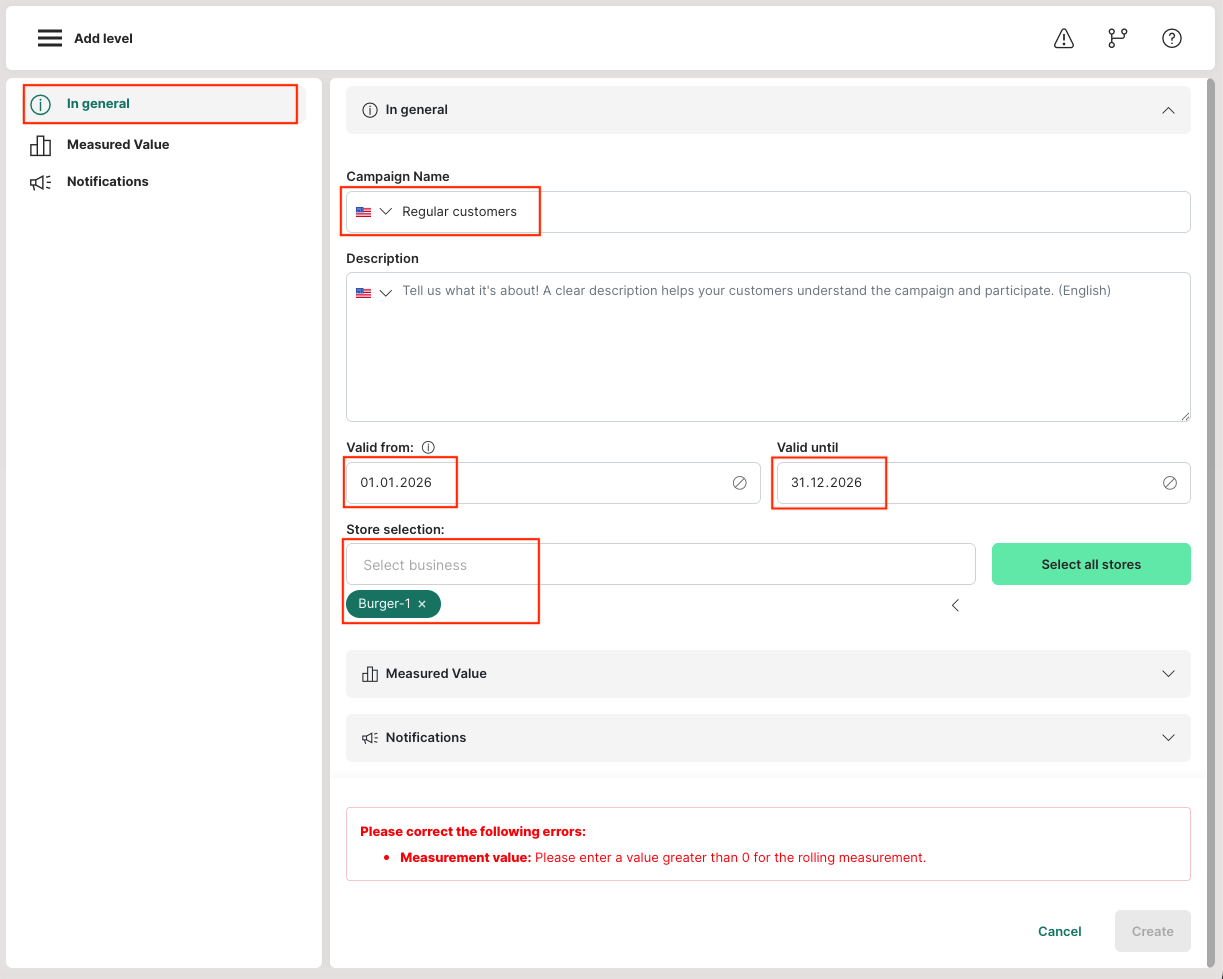This screenshot has height=979, width=1223.
Task: Expand the Notifications section
Action: pos(1168,738)
